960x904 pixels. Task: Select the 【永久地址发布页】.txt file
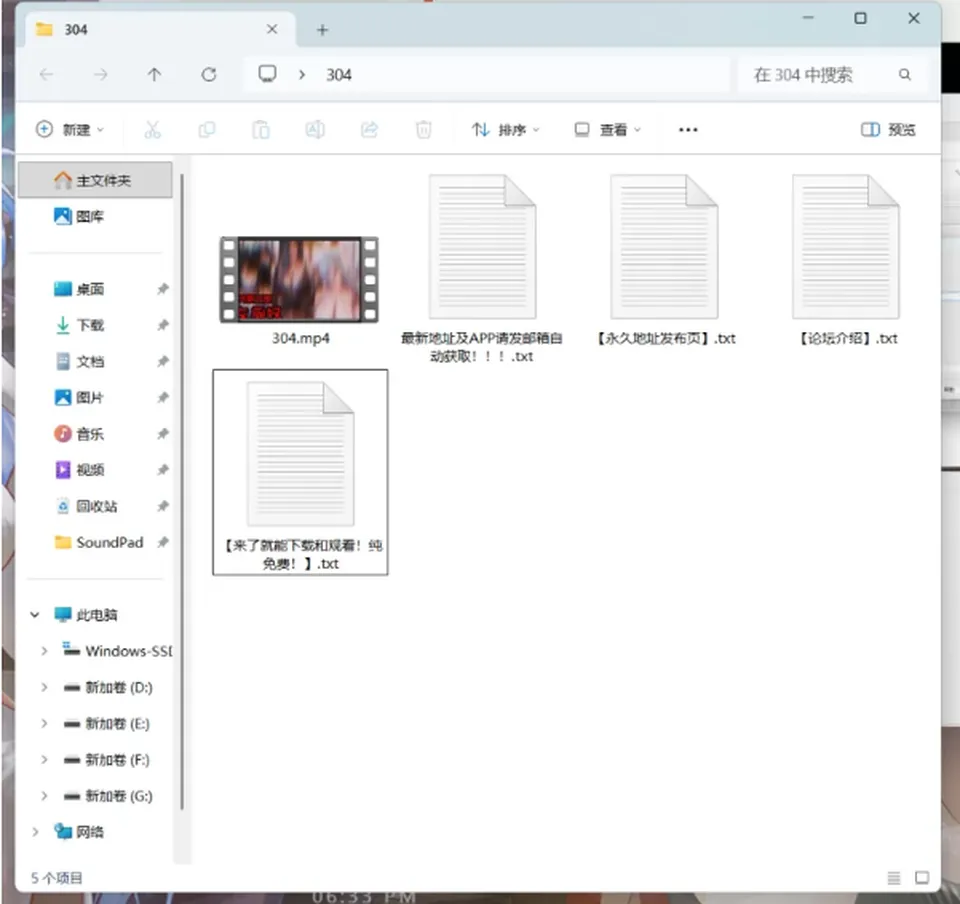click(x=666, y=261)
